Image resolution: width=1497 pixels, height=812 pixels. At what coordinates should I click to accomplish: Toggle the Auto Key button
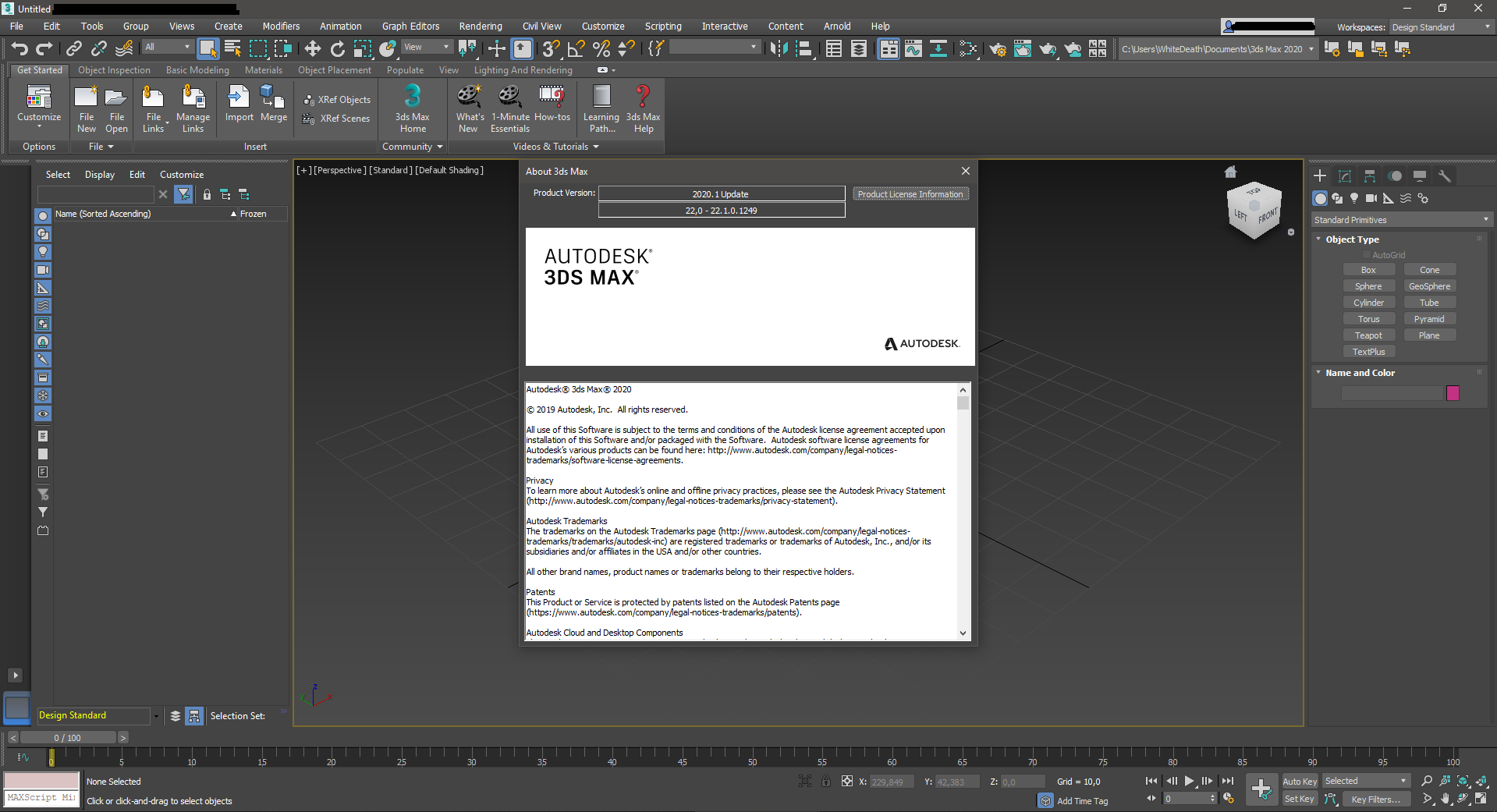coord(1300,781)
